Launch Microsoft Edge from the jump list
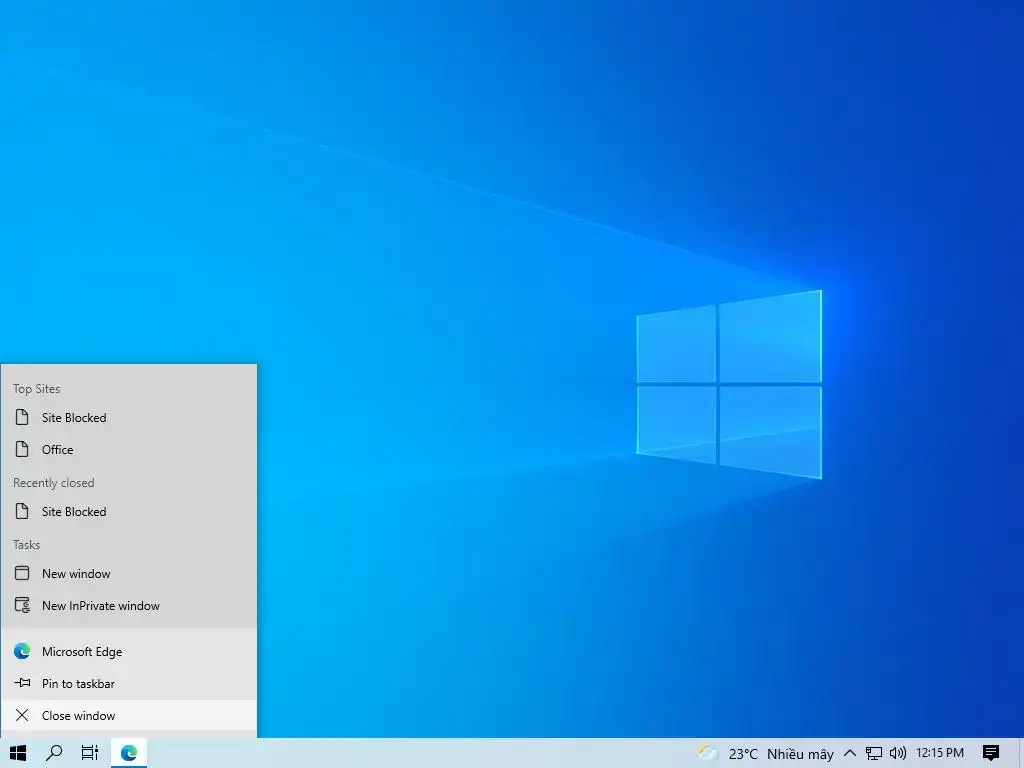 129,651
